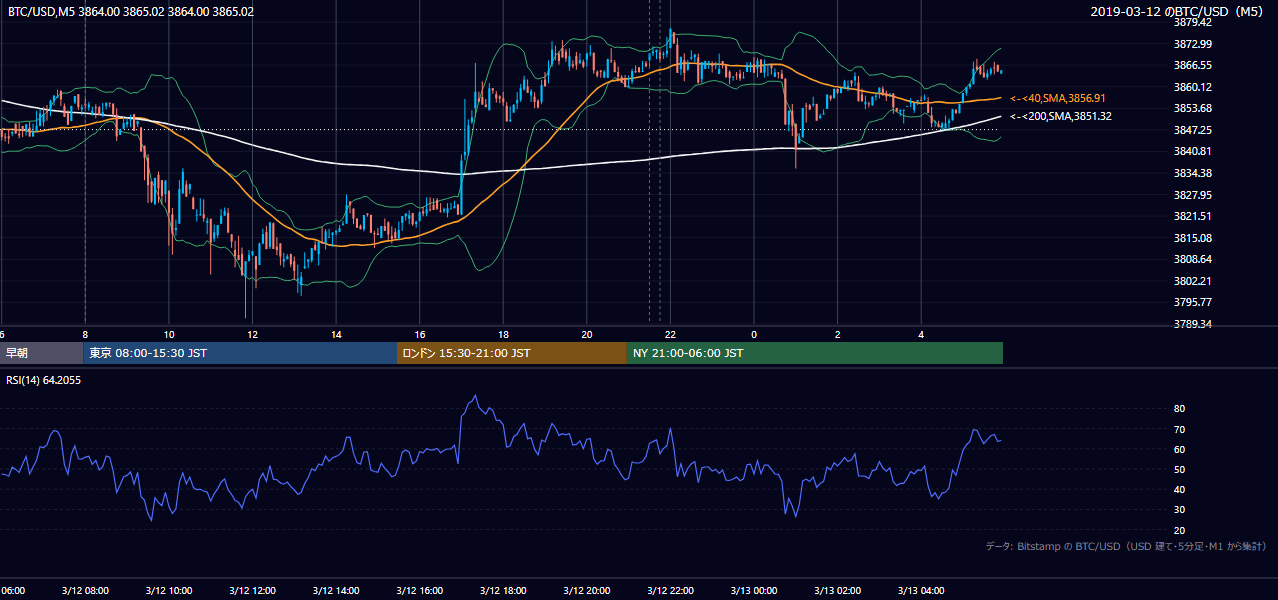1278x600 pixels.
Task: Click the '3/12 14:00' time axis label
Action: pyautogui.click(x=336, y=591)
